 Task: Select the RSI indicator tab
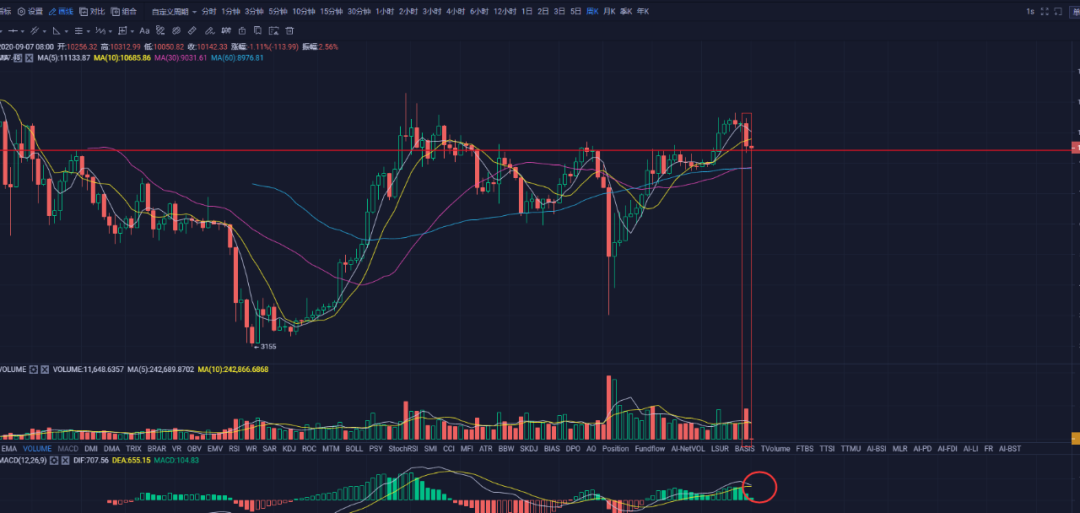pos(234,448)
